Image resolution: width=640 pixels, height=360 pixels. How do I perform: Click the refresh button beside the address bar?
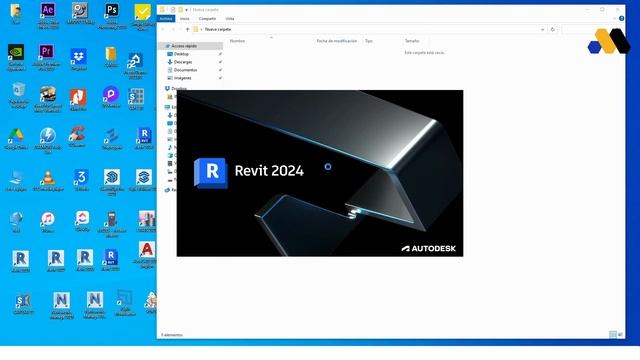point(553,29)
